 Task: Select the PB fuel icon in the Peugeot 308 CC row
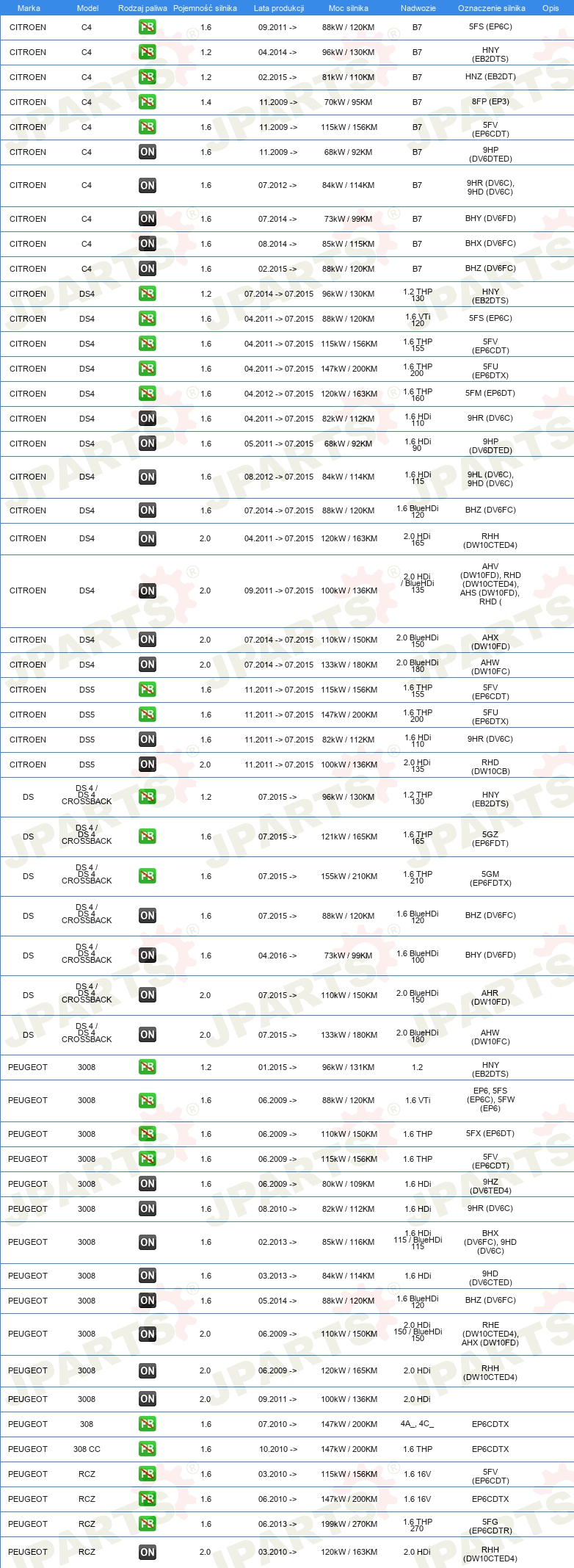tap(147, 1449)
